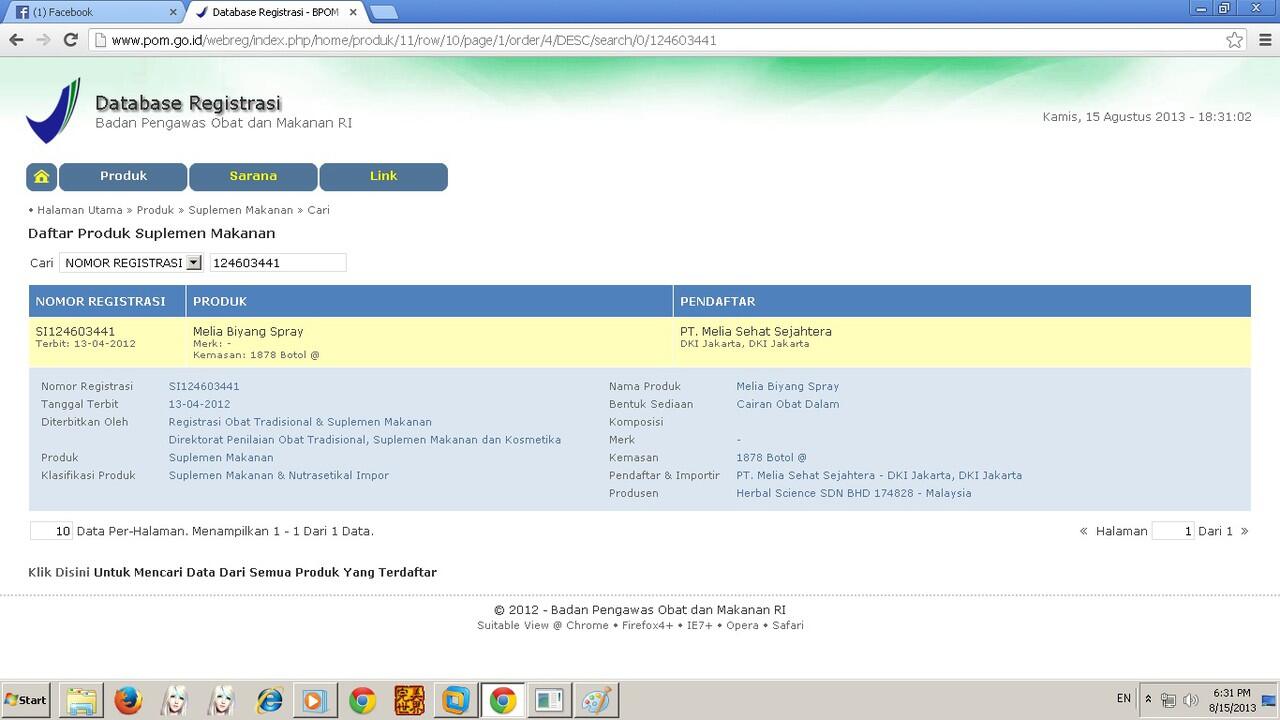The height and width of the screenshot is (720, 1280).
Task: Go to previous page double-arrow
Action: (x=1084, y=531)
